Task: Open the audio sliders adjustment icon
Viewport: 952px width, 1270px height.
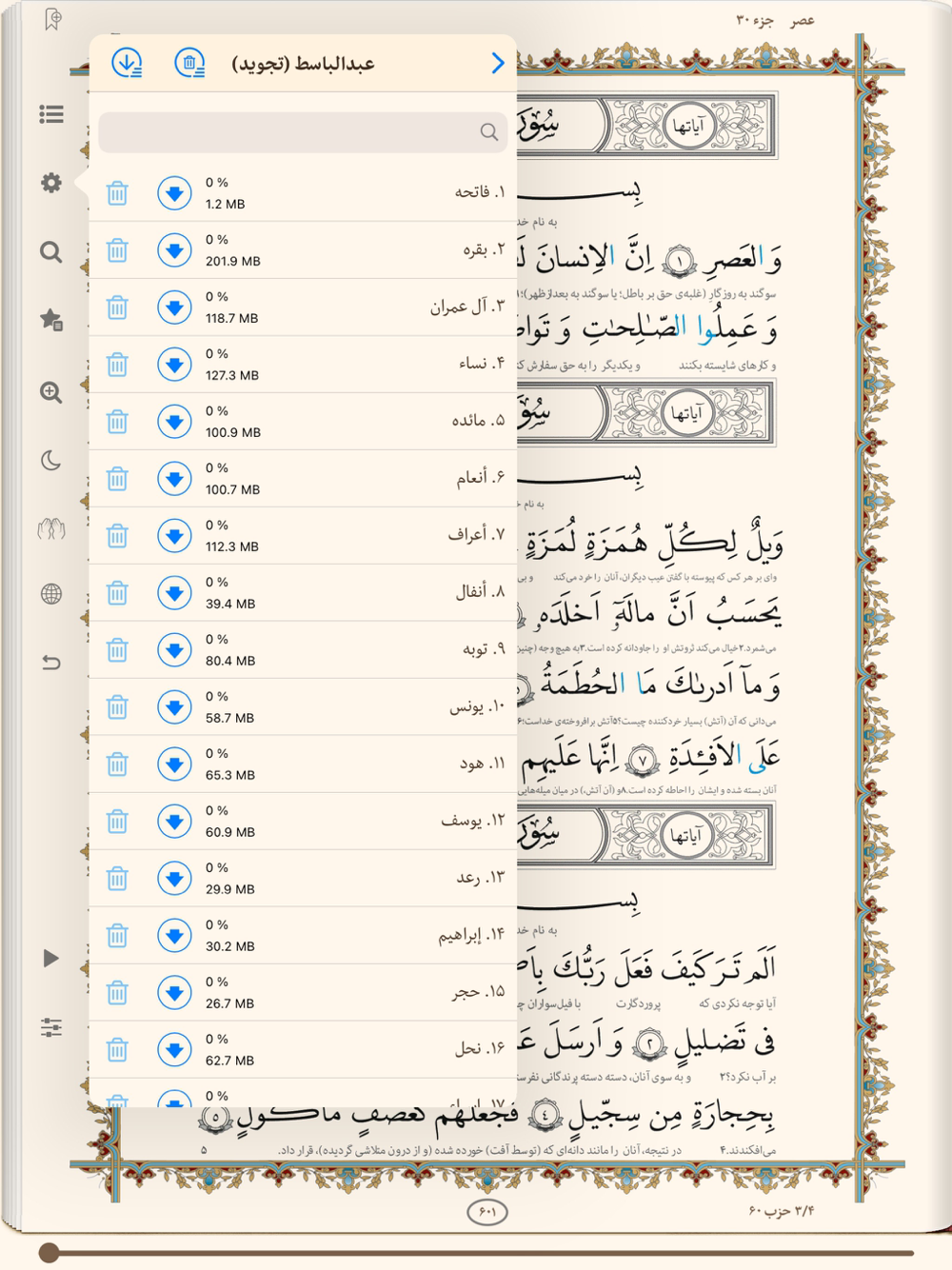Action: [x=51, y=1027]
